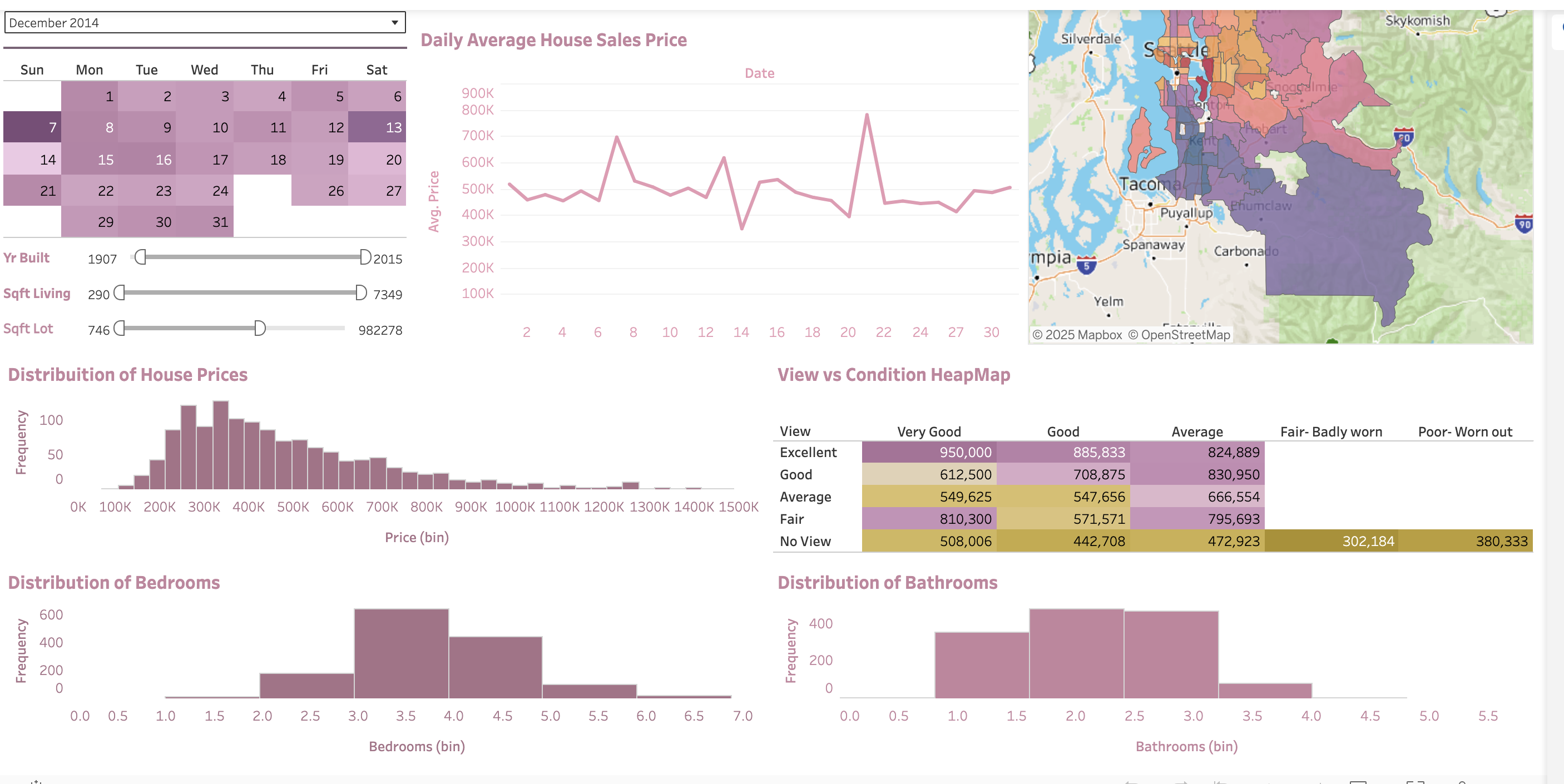The width and height of the screenshot is (1564, 784).
Task: Select calendar day 1
Action: point(90,96)
